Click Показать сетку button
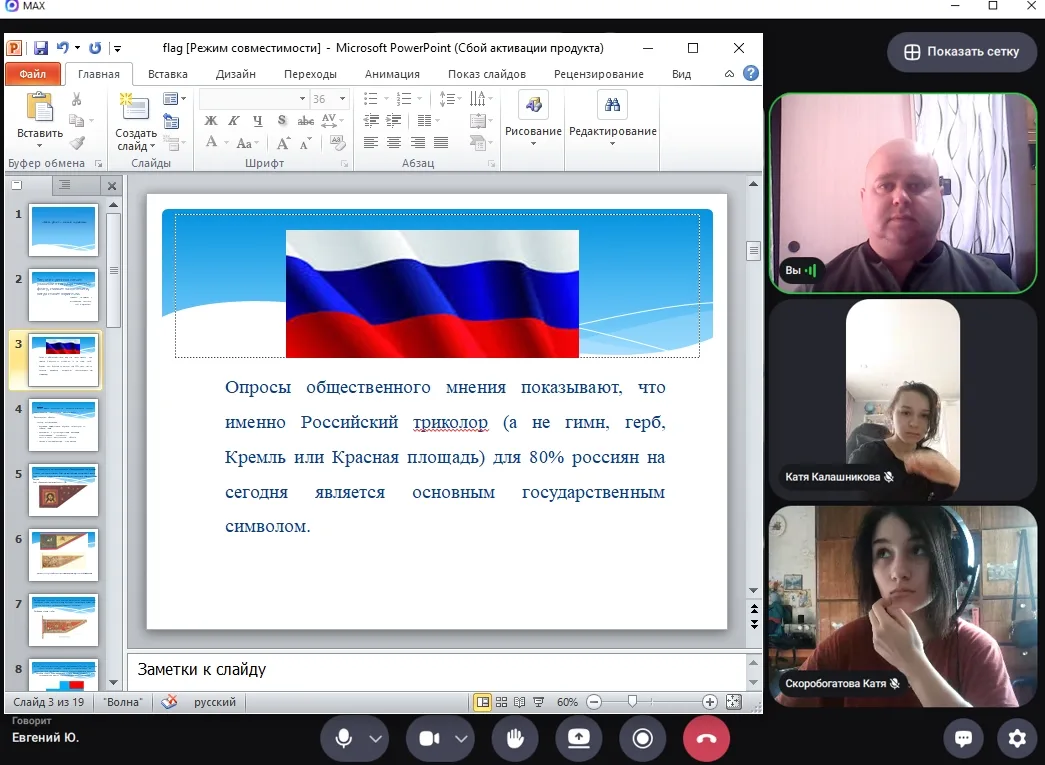Image resolution: width=1045 pixels, height=765 pixels. (962, 52)
